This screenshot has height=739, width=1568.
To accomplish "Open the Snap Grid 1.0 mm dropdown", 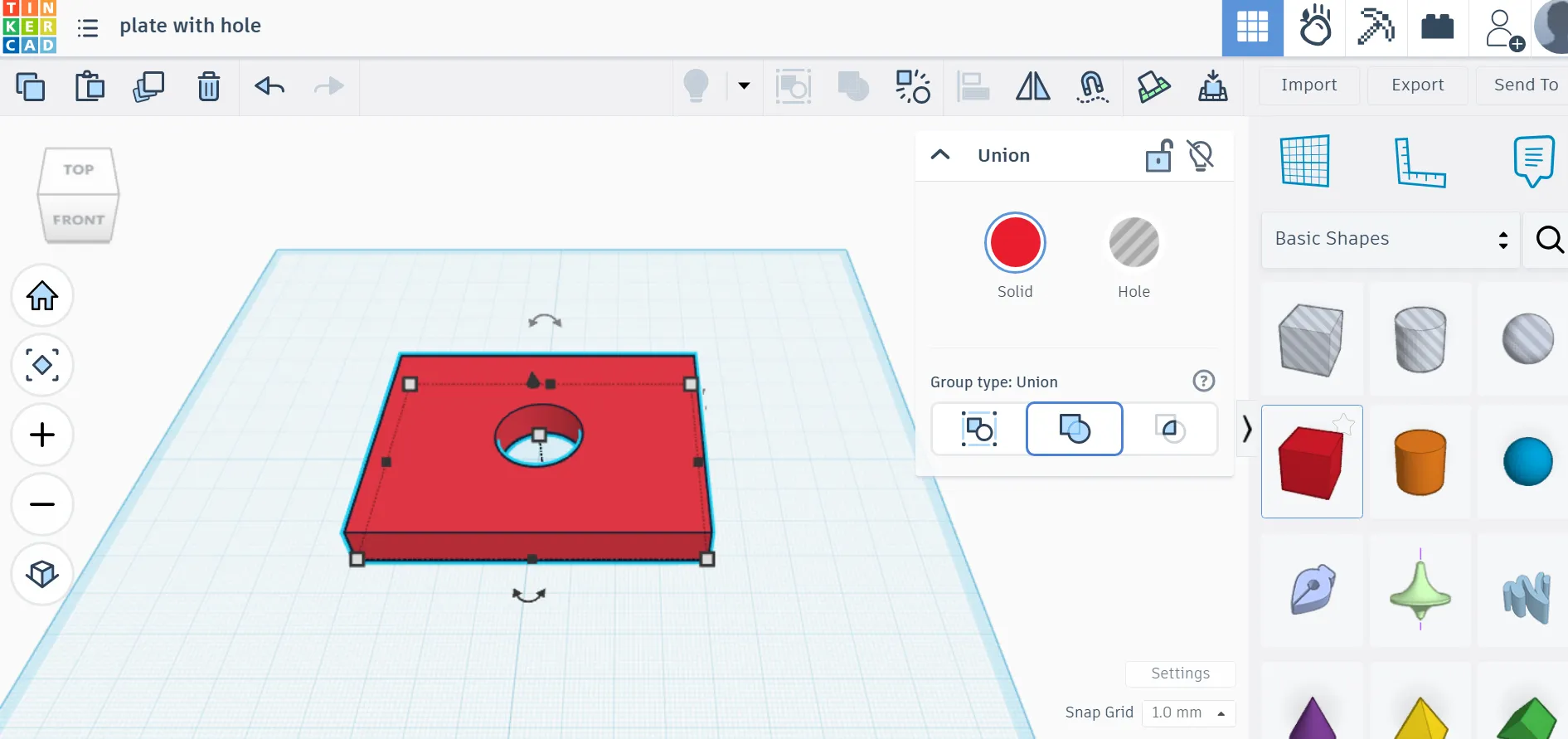I will 1187,712.
